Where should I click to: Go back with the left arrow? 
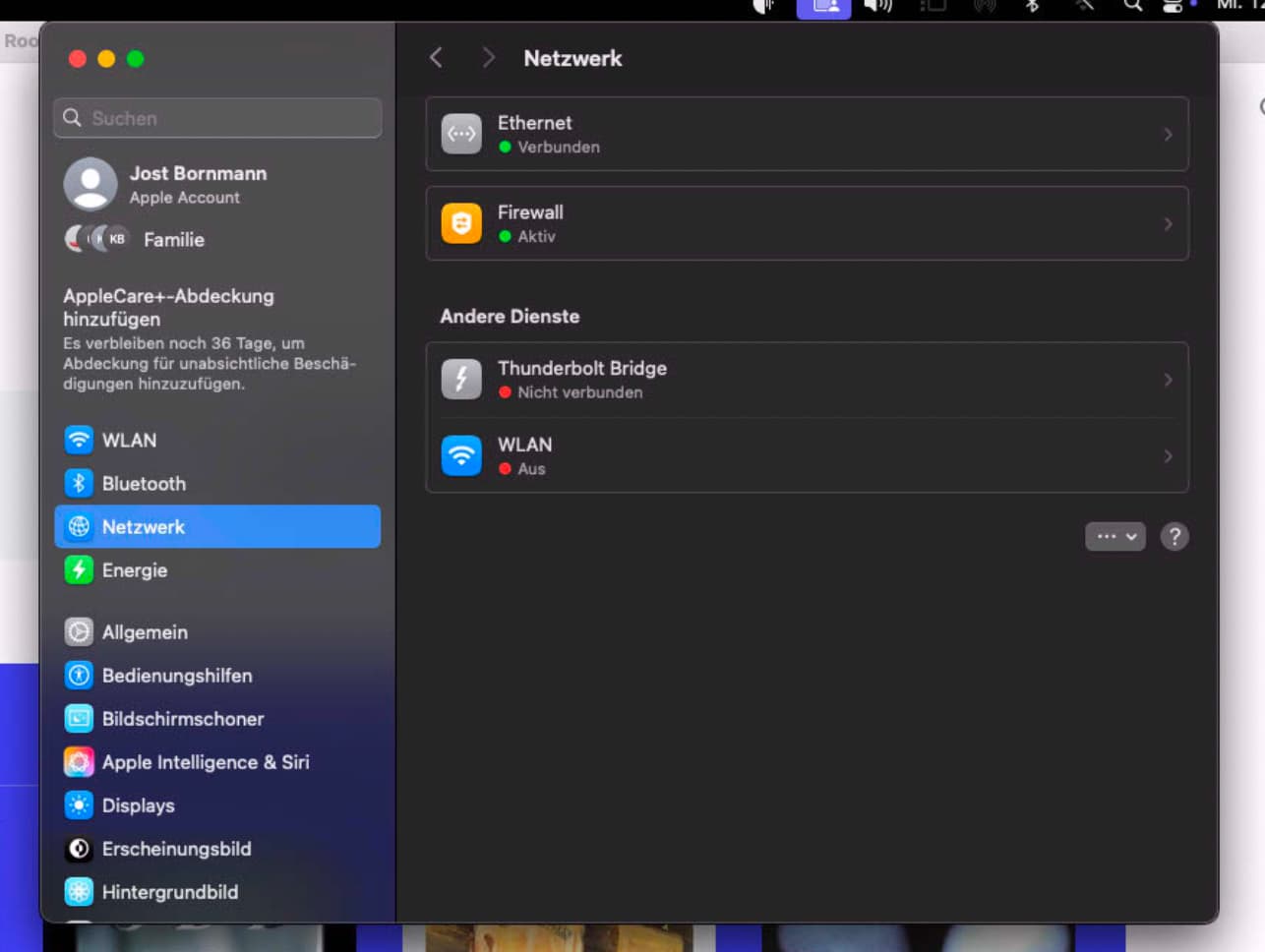(x=436, y=58)
